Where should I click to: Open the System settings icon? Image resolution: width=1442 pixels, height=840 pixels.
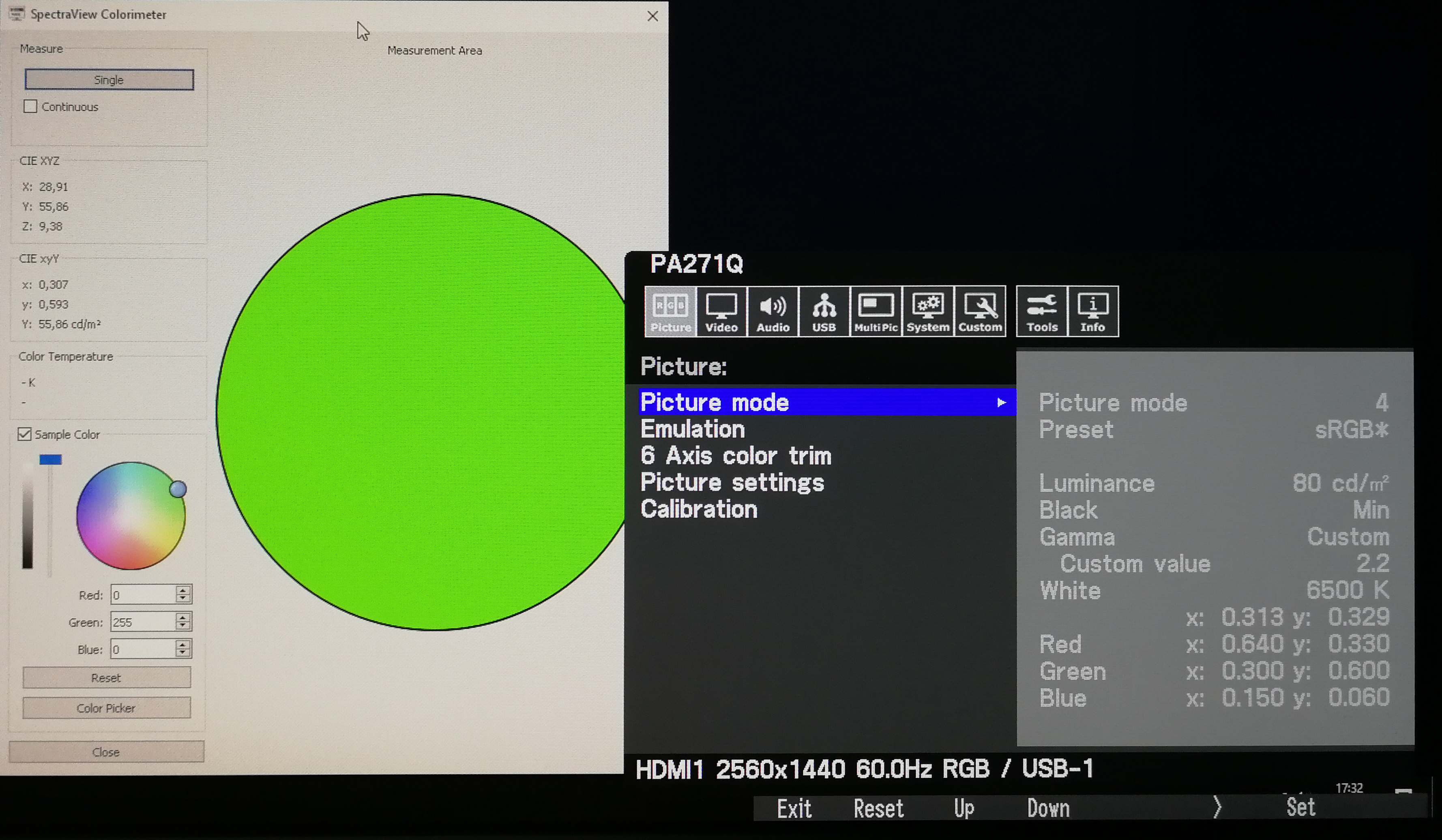(x=927, y=311)
